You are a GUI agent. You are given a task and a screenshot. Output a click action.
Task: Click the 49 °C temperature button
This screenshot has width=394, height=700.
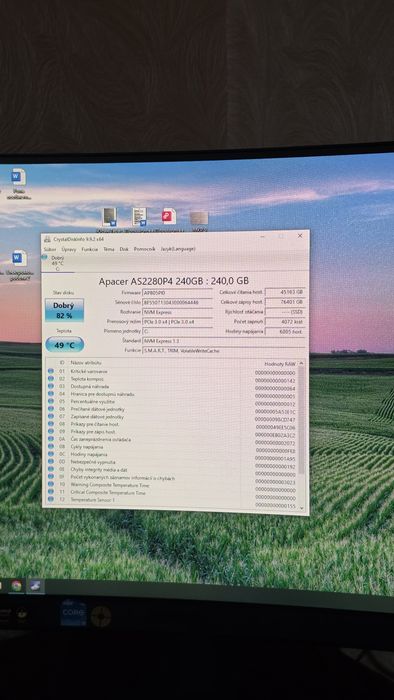pos(65,345)
